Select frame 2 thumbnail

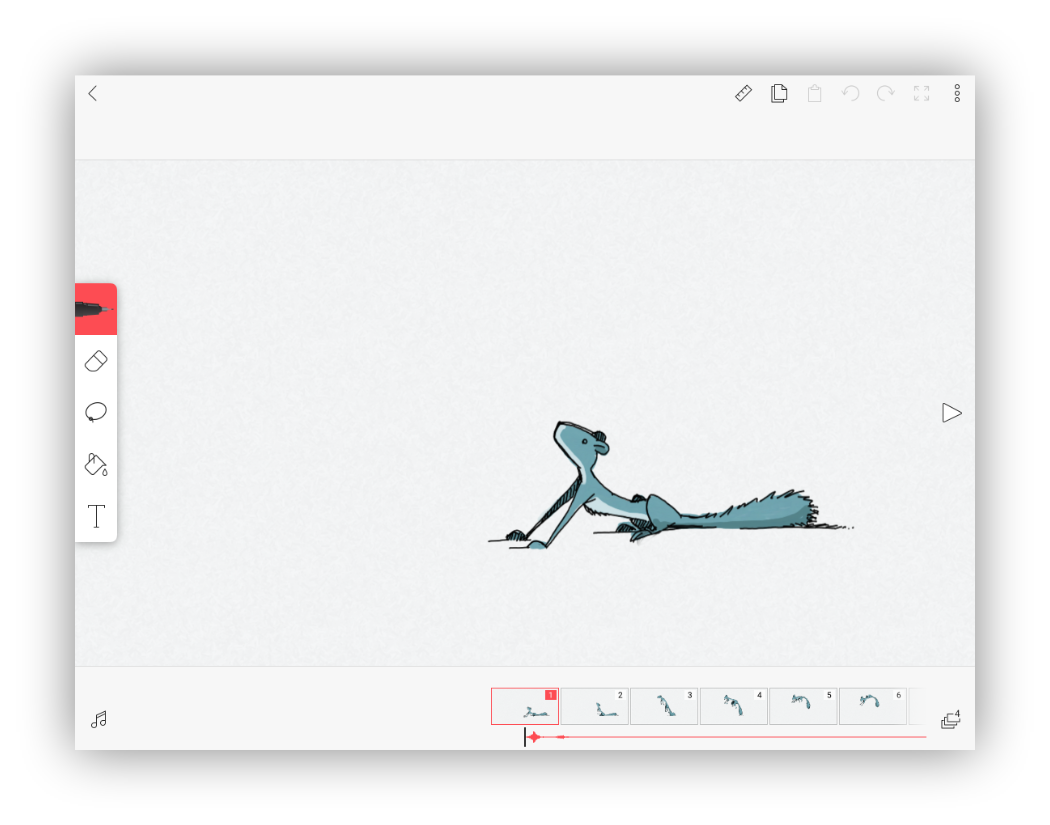(595, 706)
